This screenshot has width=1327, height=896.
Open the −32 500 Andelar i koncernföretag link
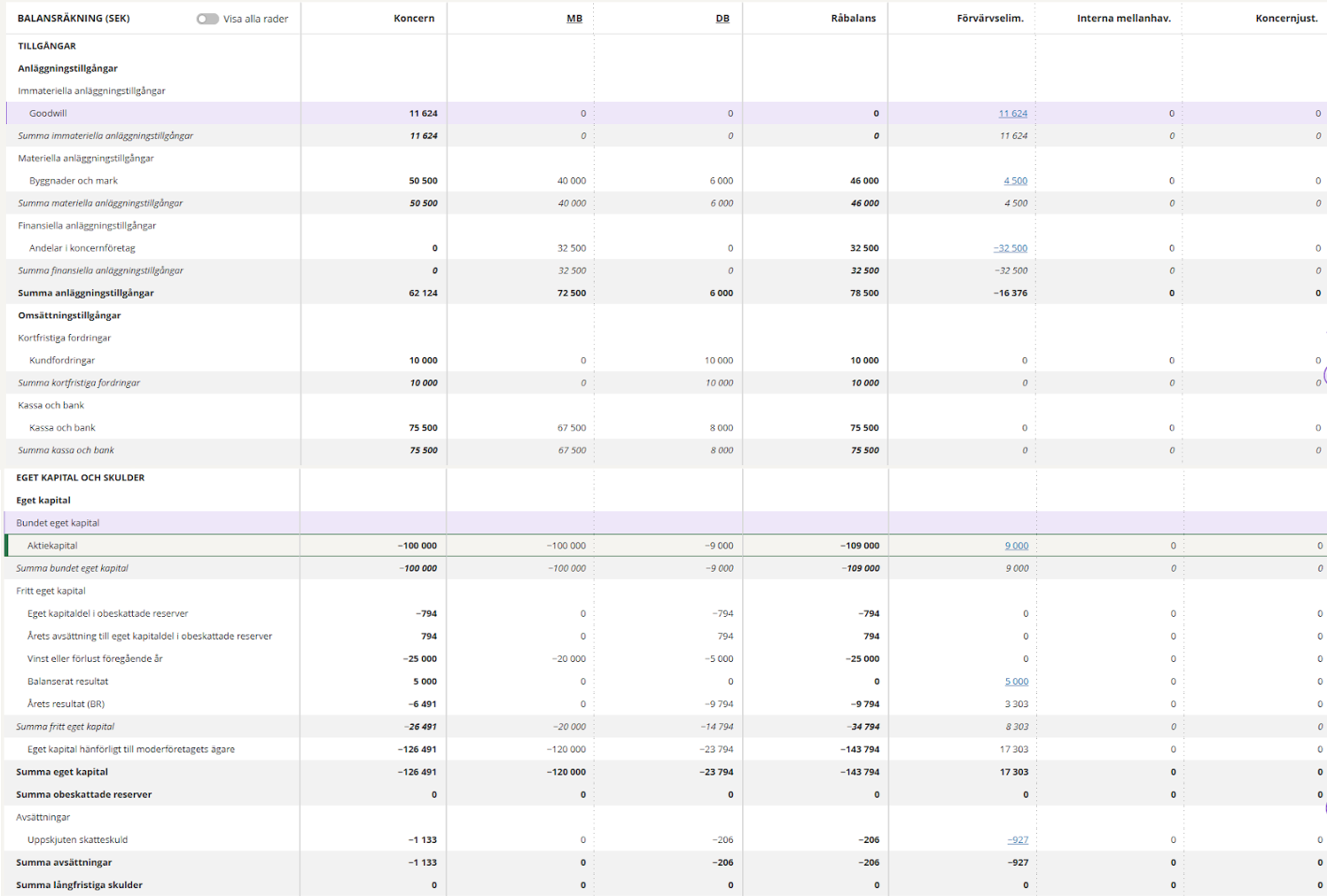coord(1010,248)
